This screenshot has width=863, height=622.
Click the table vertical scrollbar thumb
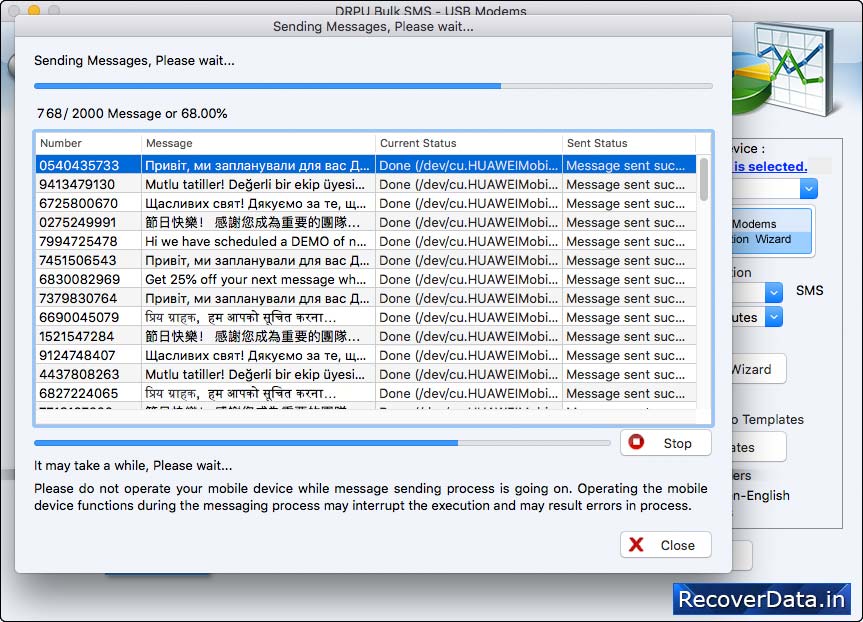pyautogui.click(x=704, y=179)
